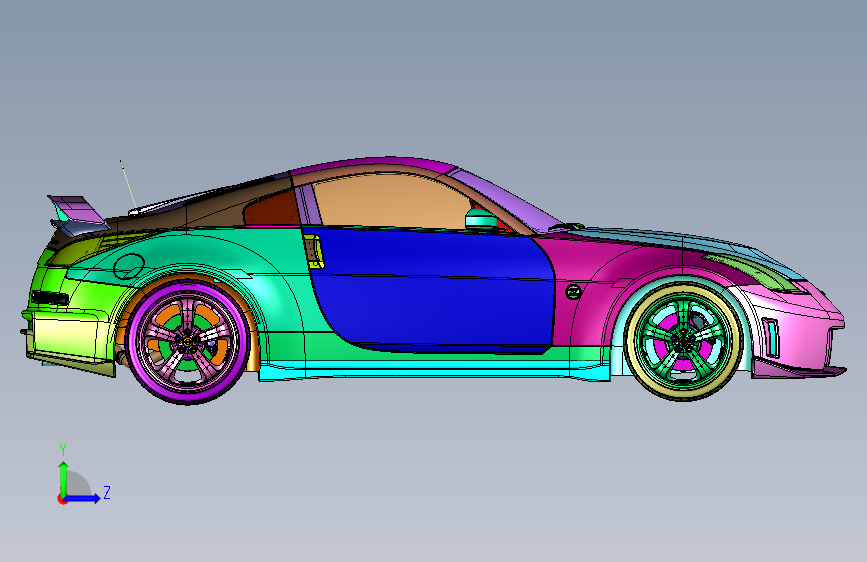Select the dark red rear quarter window

[274, 209]
